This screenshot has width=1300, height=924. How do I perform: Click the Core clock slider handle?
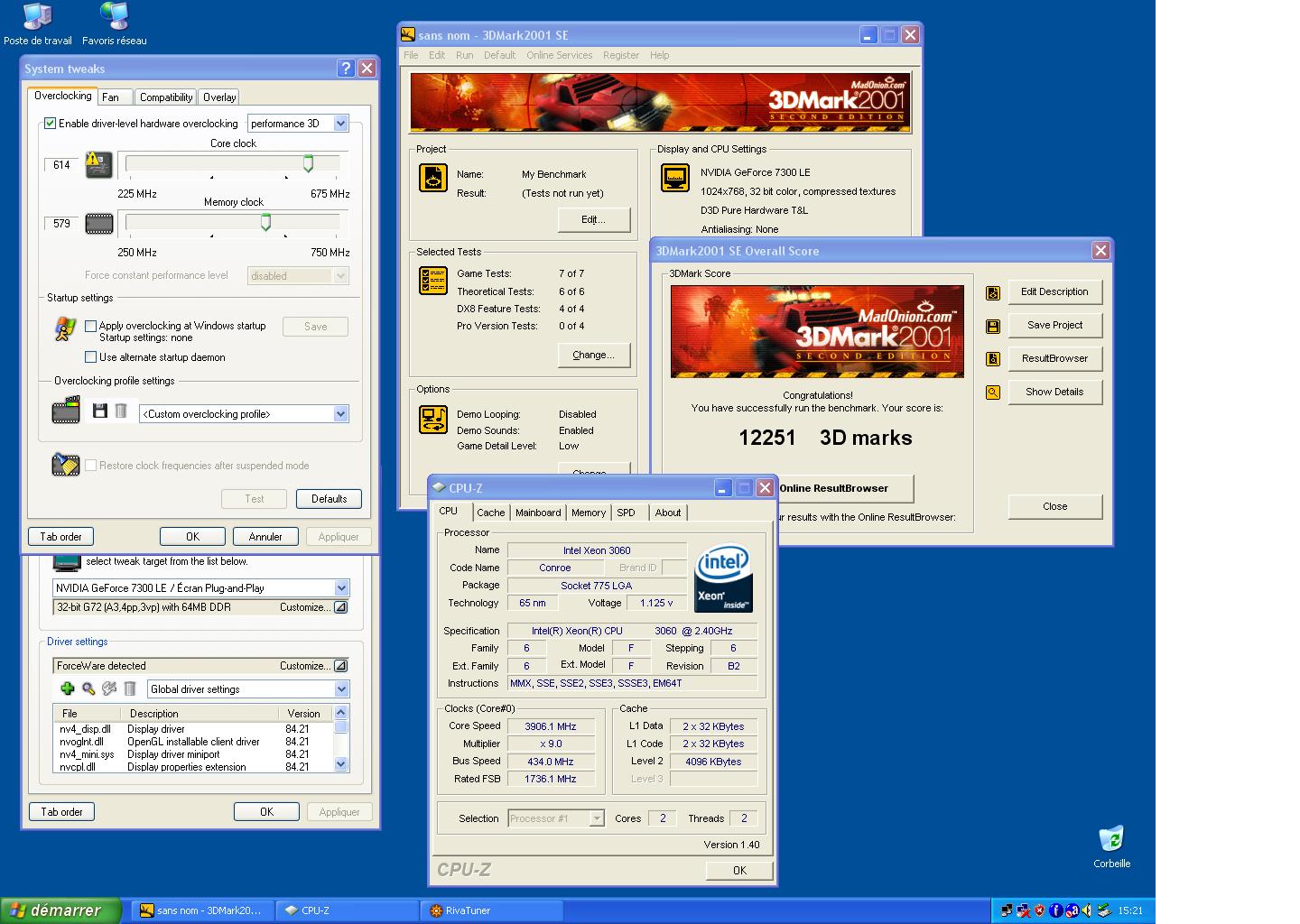click(308, 163)
